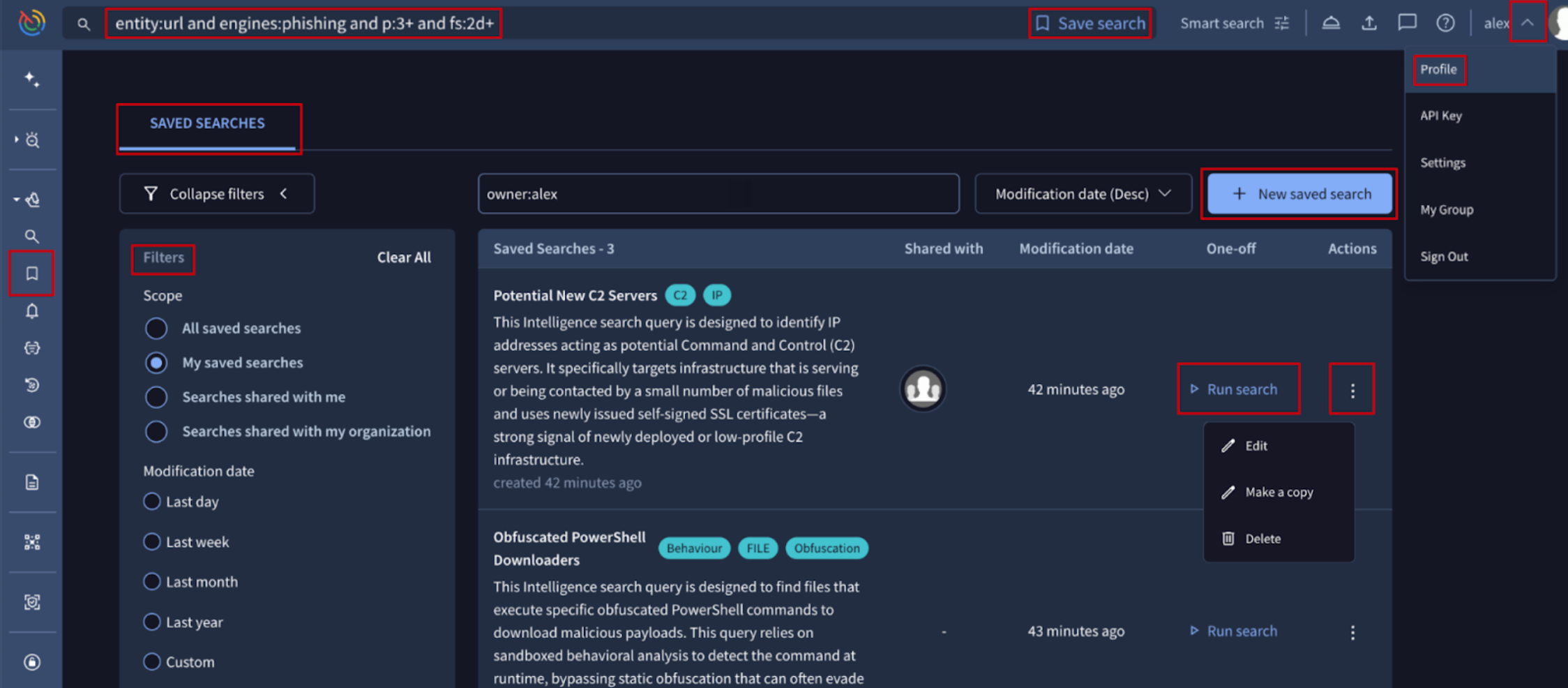
Task: Click the owner:alex filter input field
Action: (718, 194)
